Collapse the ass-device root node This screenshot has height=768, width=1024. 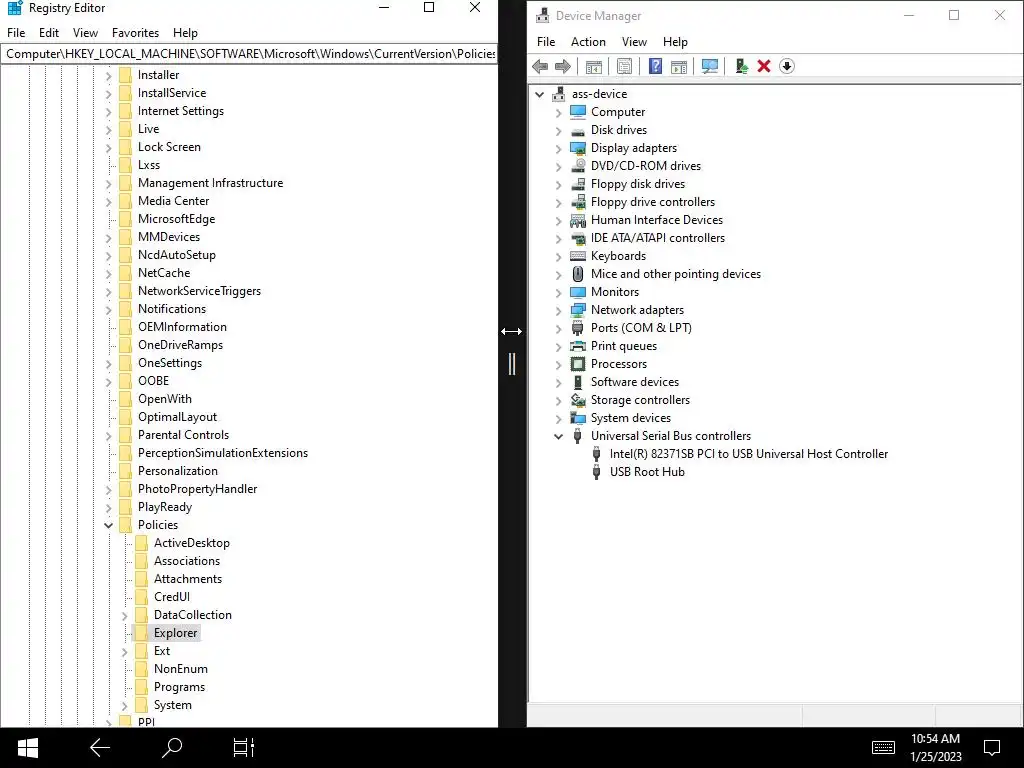539,94
